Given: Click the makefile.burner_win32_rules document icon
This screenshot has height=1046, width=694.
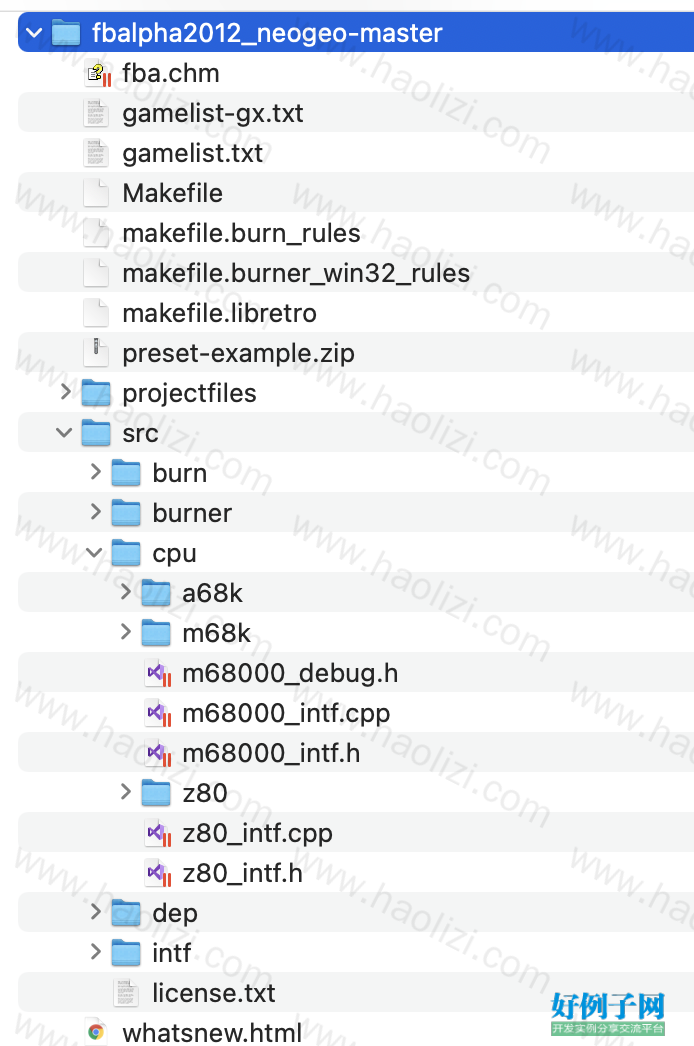Looking at the screenshot, I should [96, 273].
